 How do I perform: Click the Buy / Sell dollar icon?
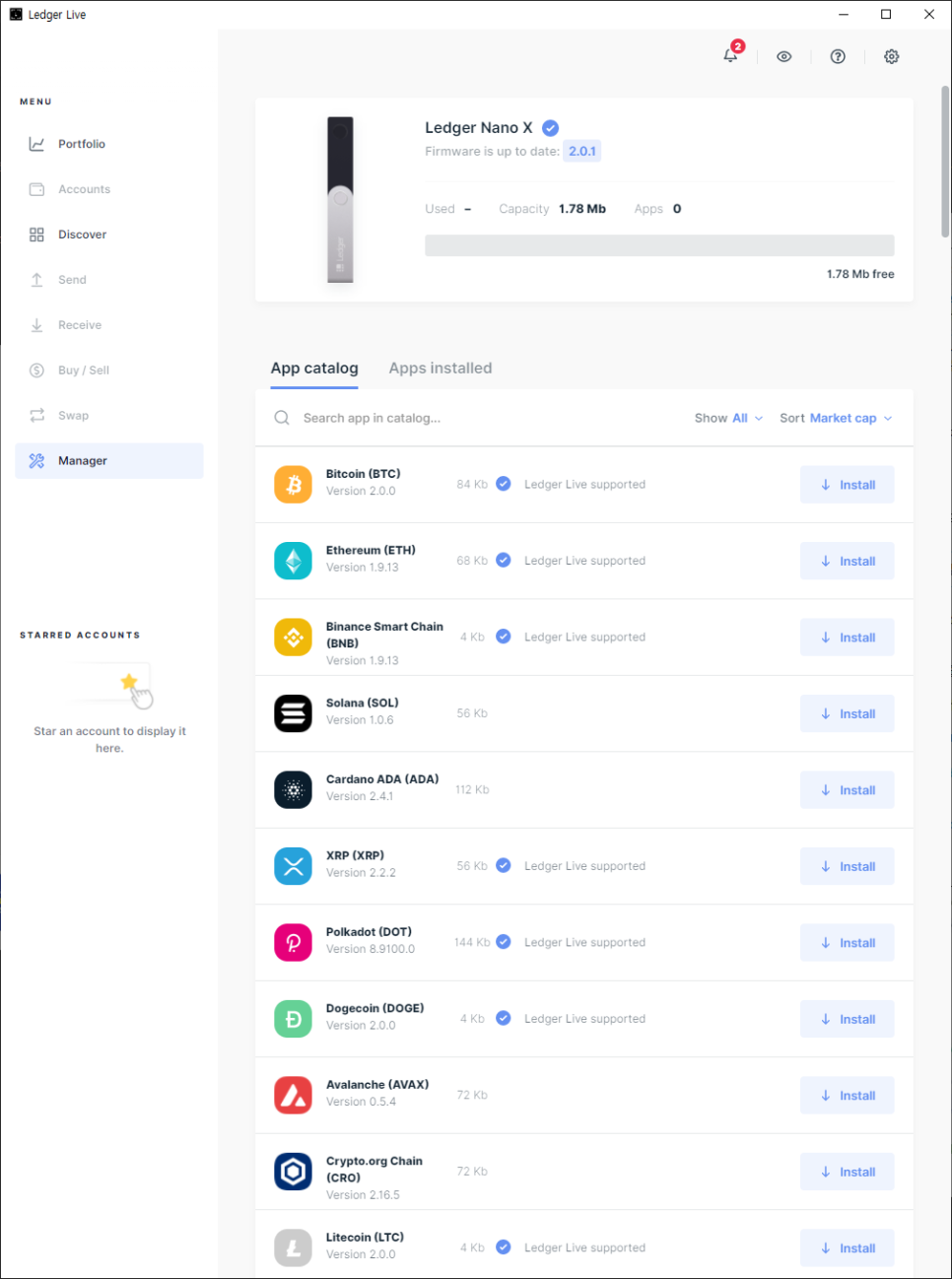[36, 370]
